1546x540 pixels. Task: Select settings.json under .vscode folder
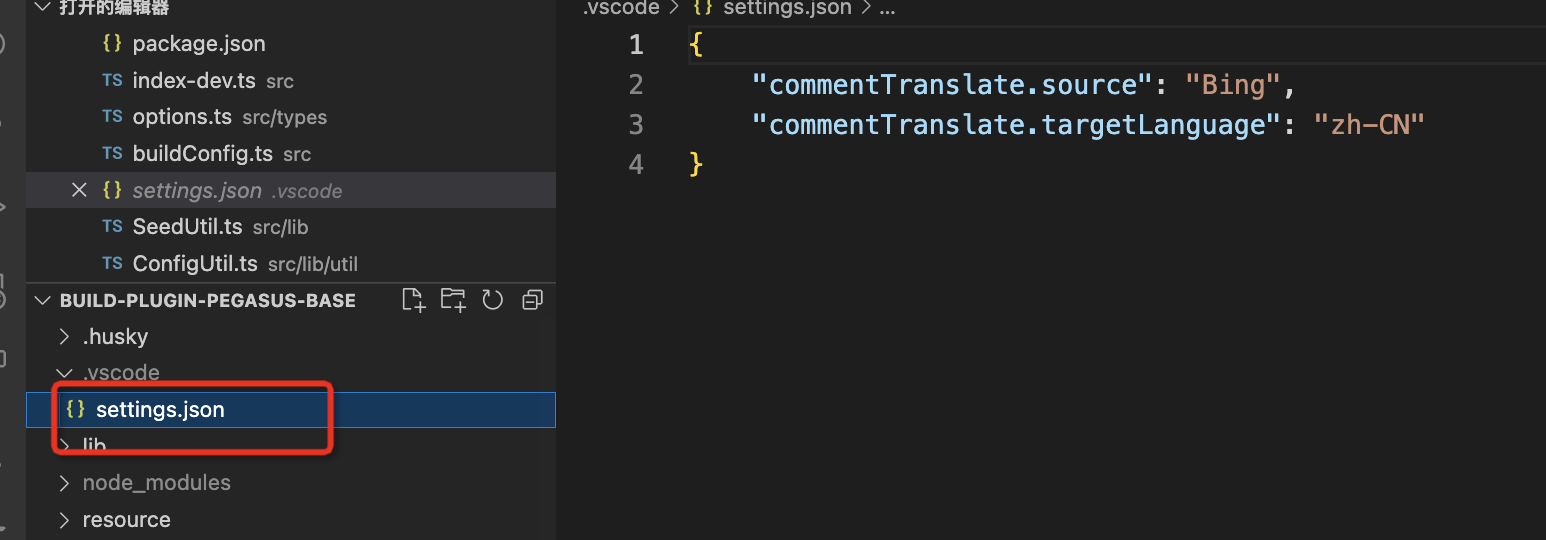click(x=291, y=409)
